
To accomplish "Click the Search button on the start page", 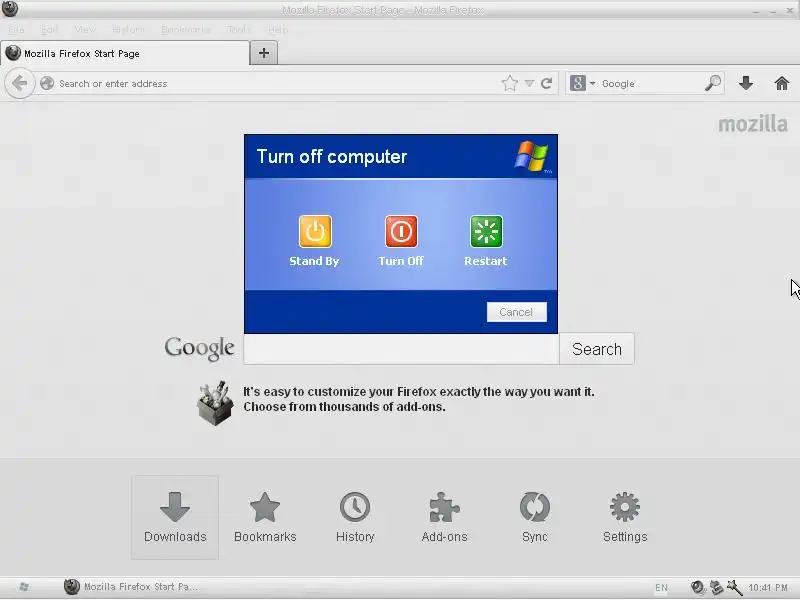I will (x=597, y=349).
